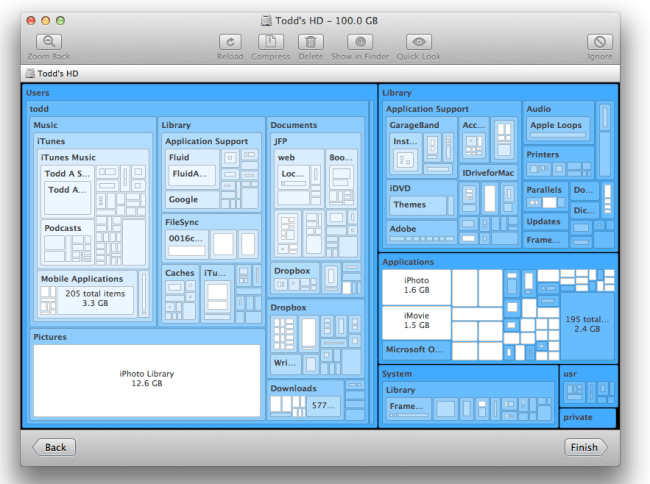The height and width of the screenshot is (484, 650).
Task: Choose the iMovie 1.5 GB block
Action: tap(416, 324)
